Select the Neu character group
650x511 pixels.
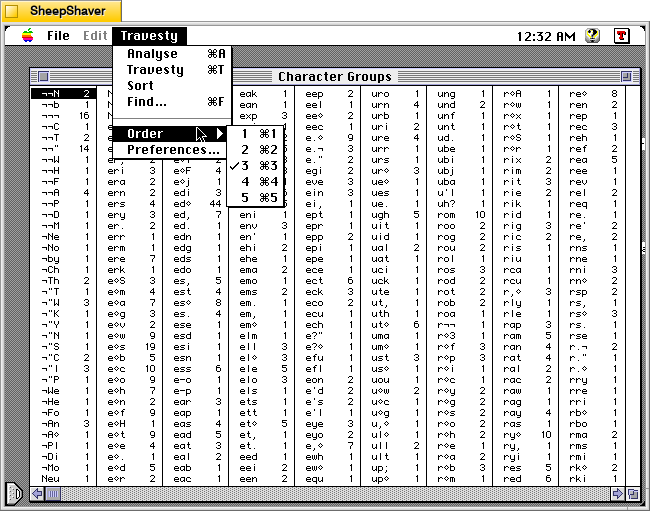point(63,478)
